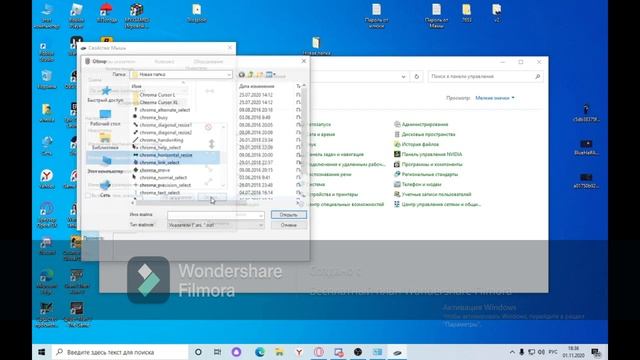640x360 pixels.
Task: Open Opera from the taskbar
Action: 319,352
